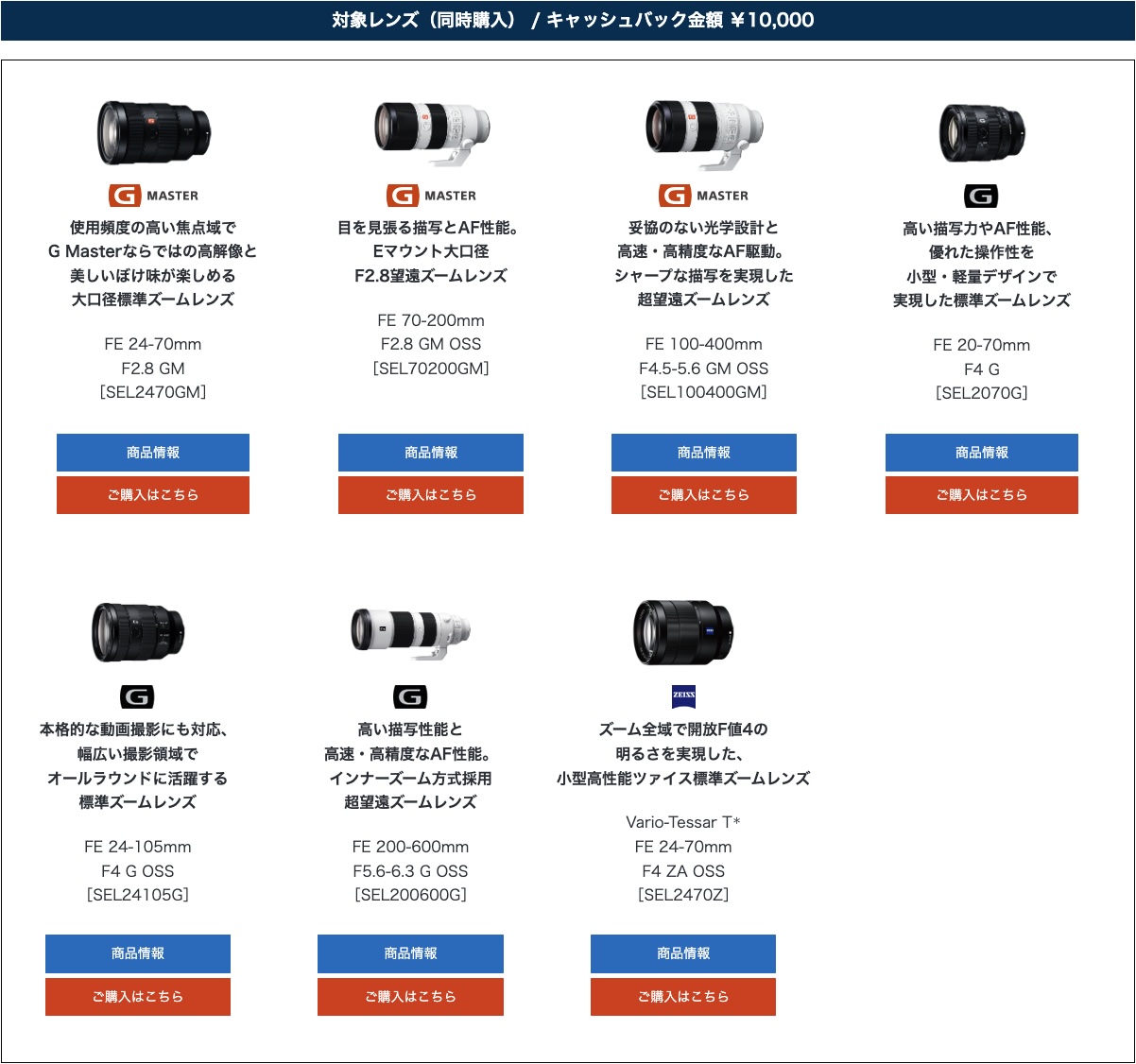Click the F5.6-6.3 G OSS spec text

[410, 871]
